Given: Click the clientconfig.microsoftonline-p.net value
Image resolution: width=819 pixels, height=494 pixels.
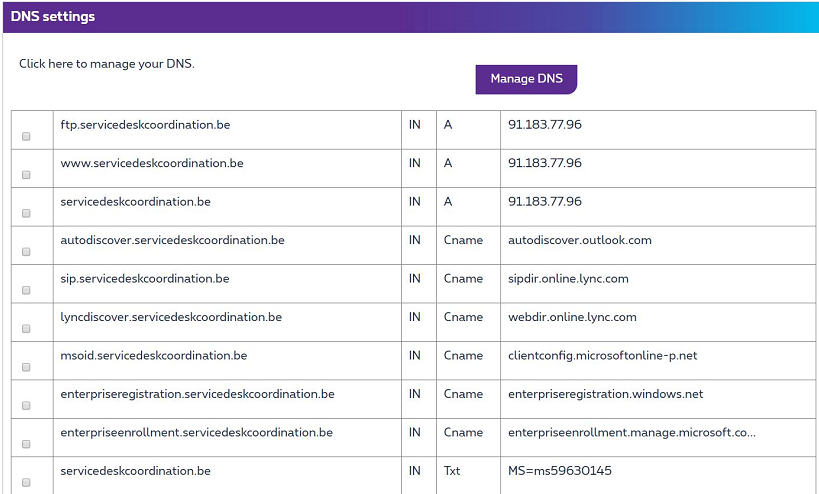Looking at the screenshot, I should tap(602, 355).
